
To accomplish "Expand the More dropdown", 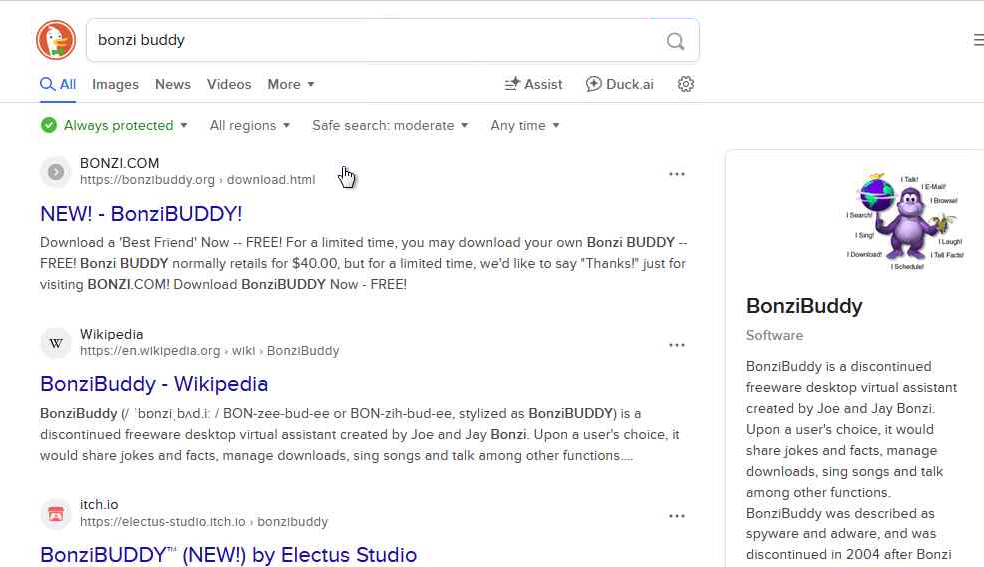I will coord(291,84).
